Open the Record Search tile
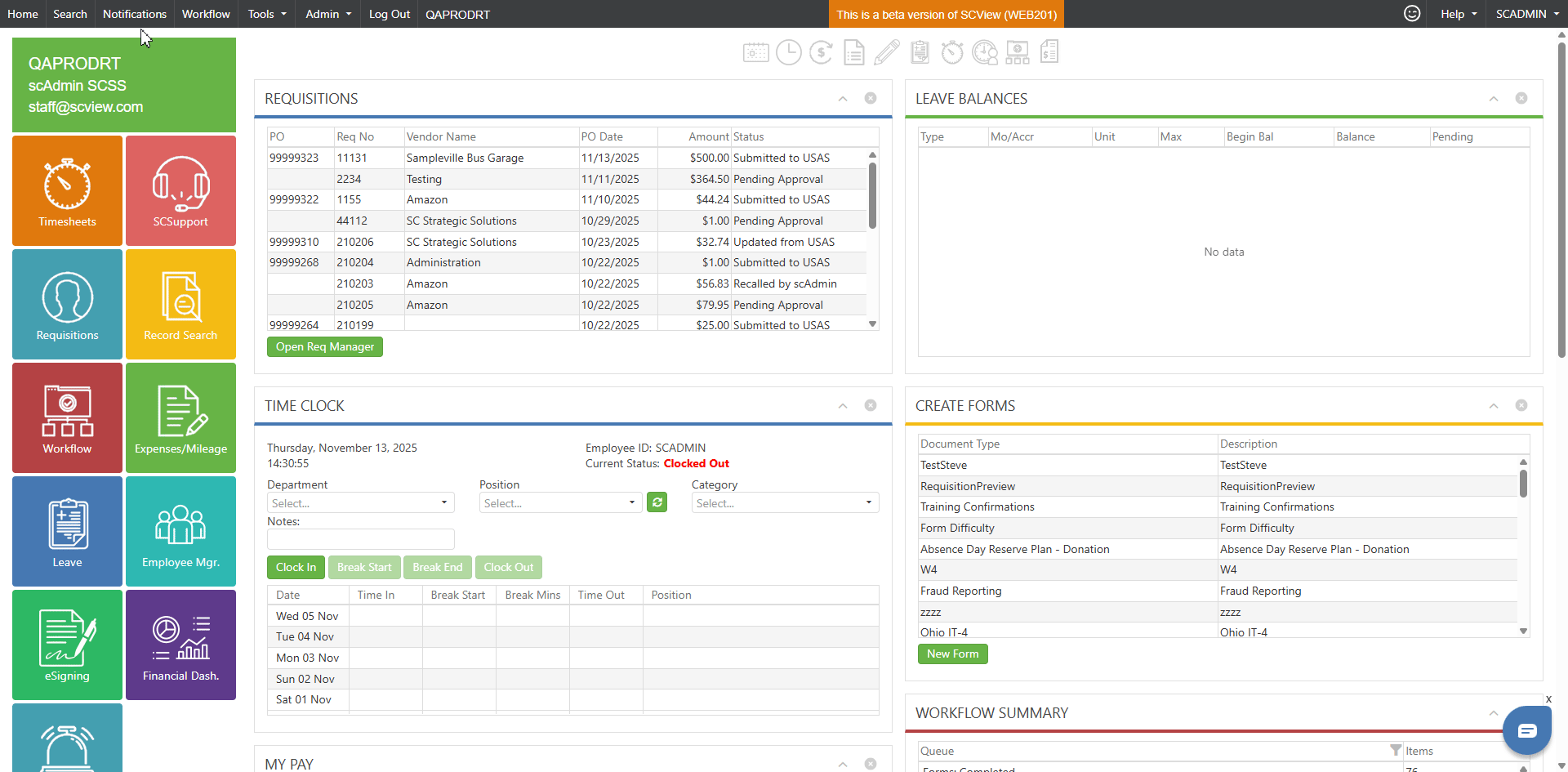 180,304
